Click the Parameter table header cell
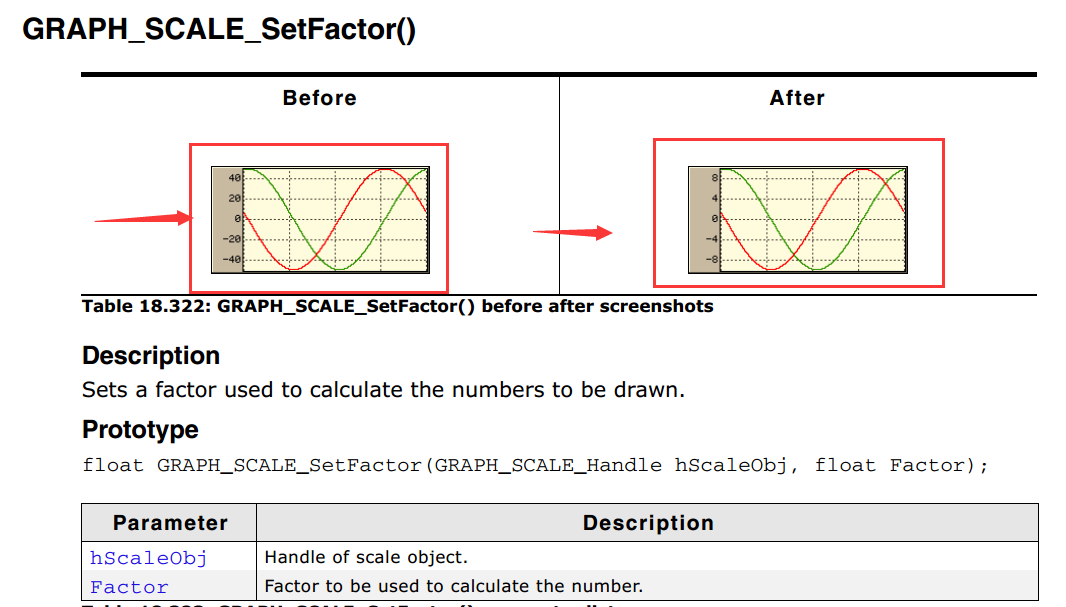This screenshot has height=607, width=1066. click(170, 523)
